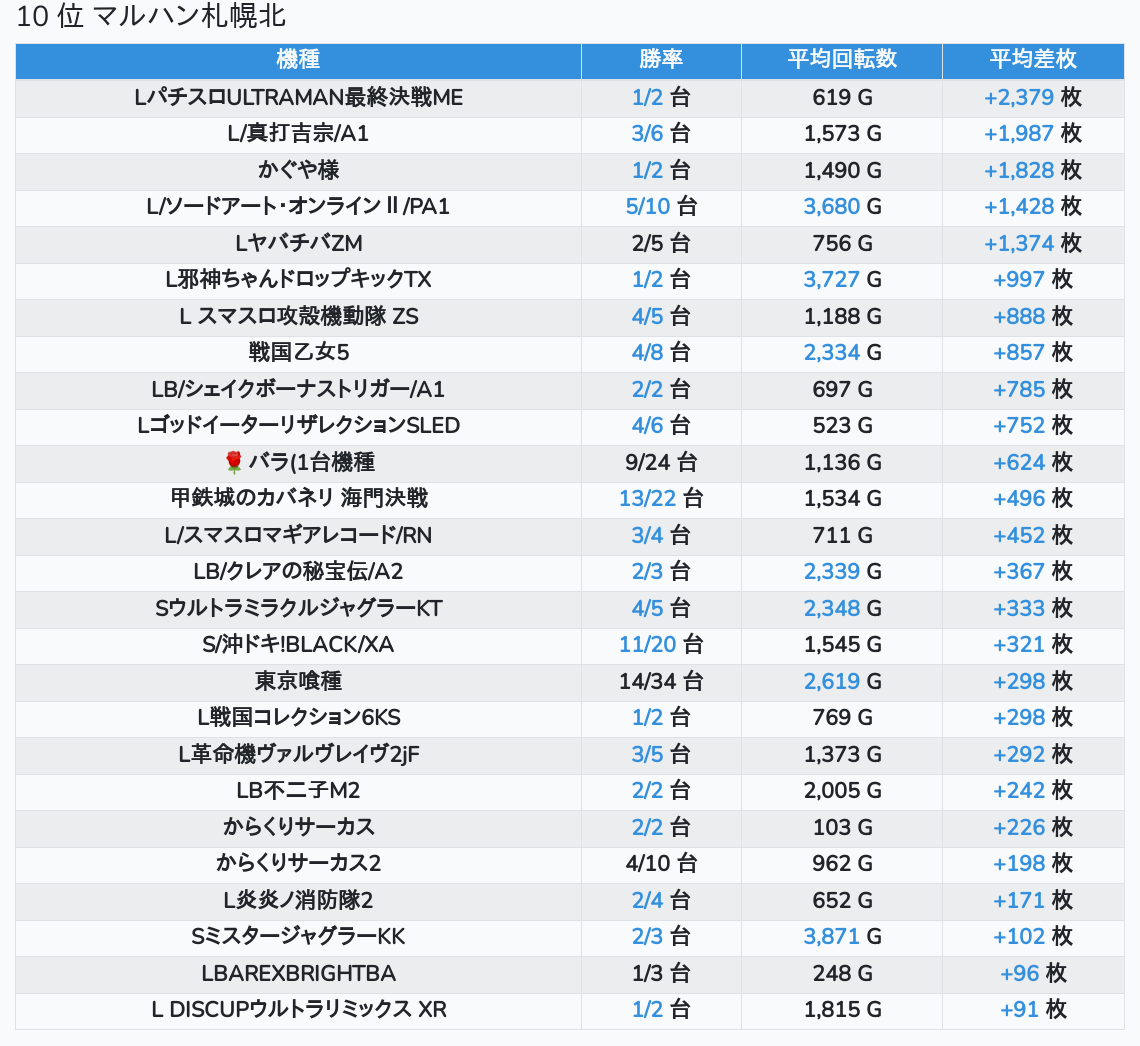
Task: Click the 3/6 台 win rate cell
Action: tap(661, 134)
